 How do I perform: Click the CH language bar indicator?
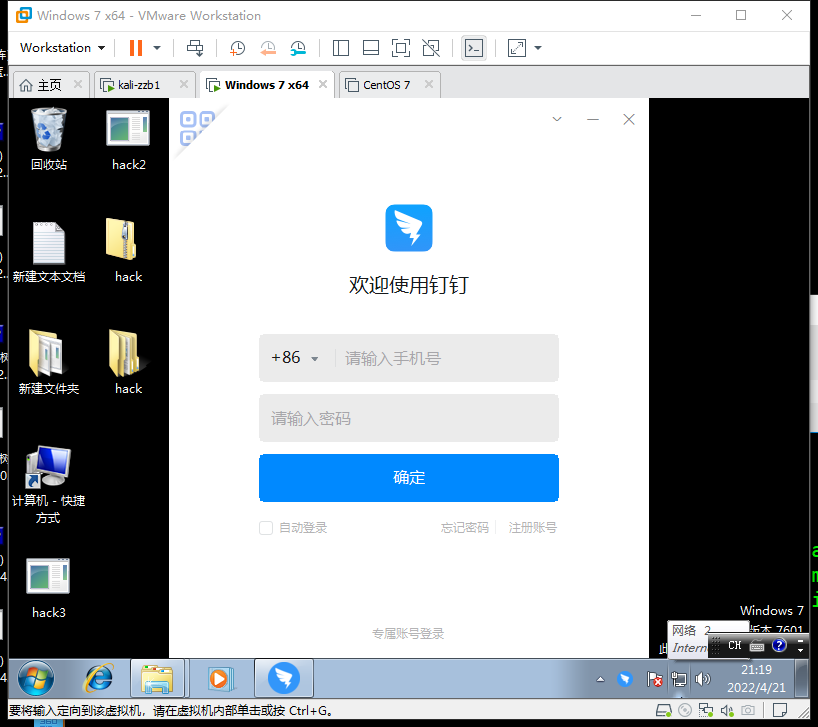coord(735,646)
